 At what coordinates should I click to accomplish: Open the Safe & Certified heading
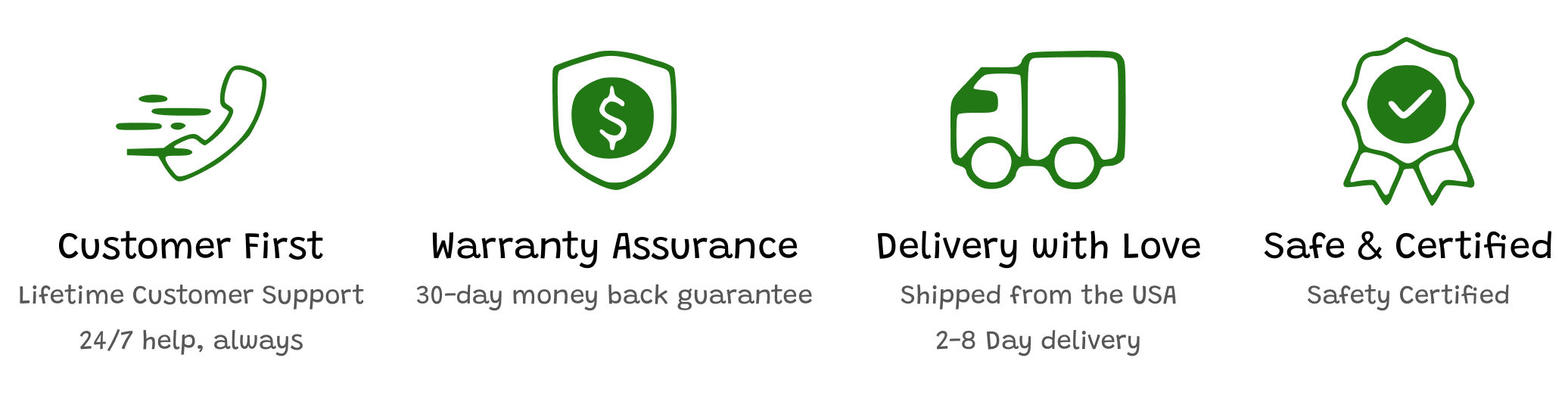1408,247
